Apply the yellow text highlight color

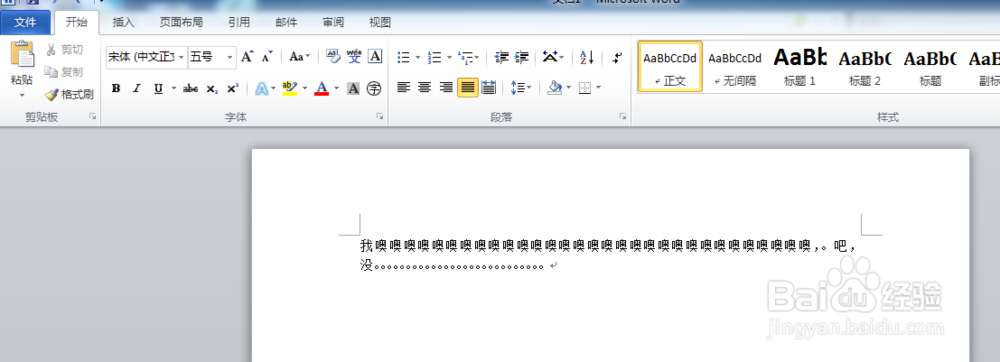pos(290,89)
